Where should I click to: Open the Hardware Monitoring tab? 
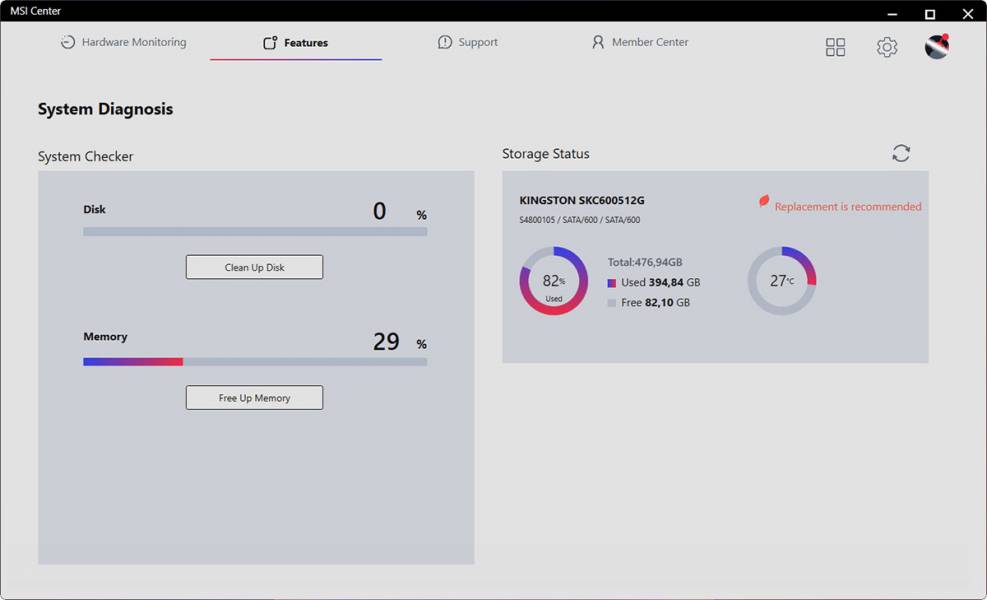[123, 43]
